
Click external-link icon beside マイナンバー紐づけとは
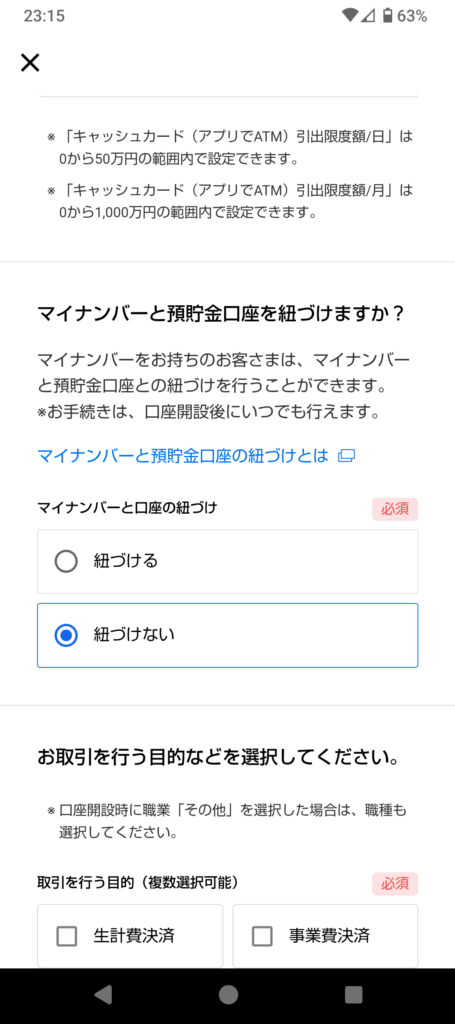(346, 456)
